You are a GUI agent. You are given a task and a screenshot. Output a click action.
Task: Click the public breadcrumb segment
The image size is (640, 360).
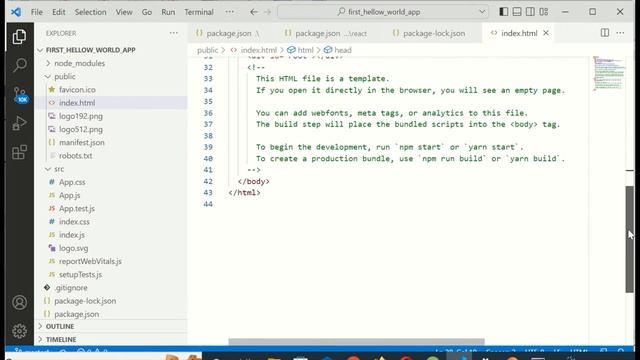[x=207, y=50]
